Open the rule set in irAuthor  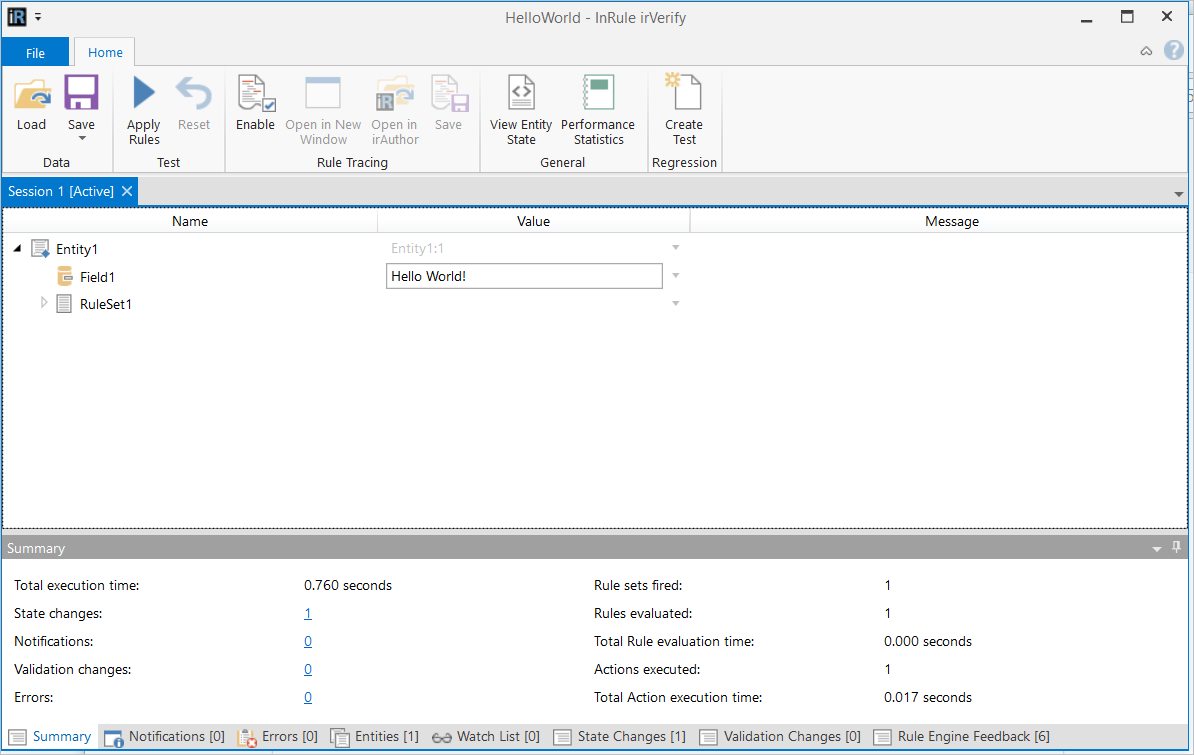[394, 95]
